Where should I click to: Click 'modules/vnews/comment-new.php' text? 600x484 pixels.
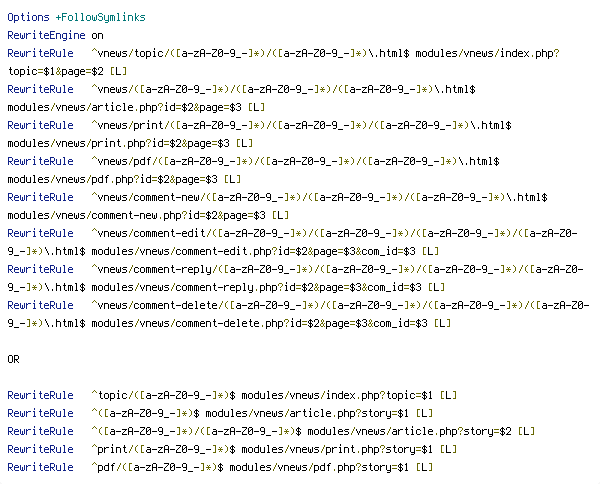[x=98, y=215]
